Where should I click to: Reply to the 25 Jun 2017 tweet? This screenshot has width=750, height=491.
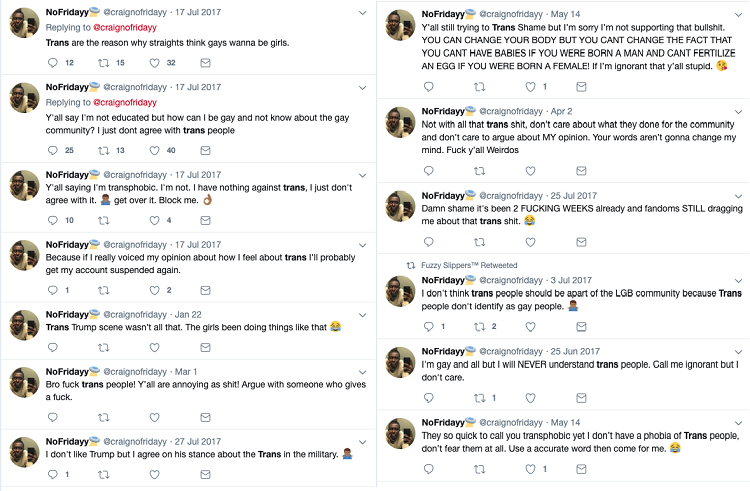428,398
